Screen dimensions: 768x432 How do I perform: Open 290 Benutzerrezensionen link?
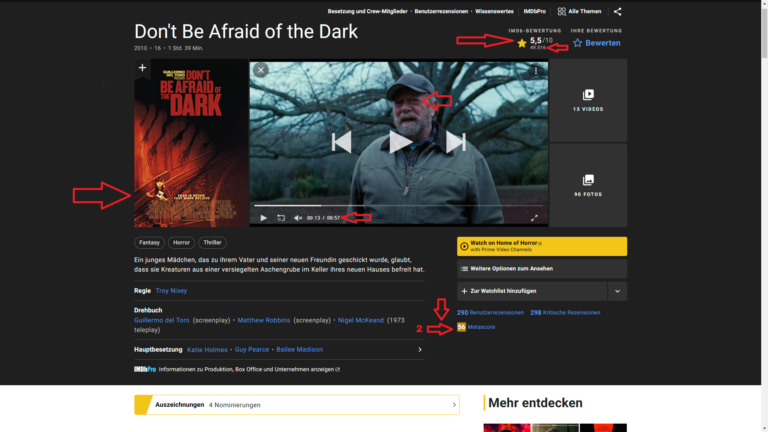point(490,312)
